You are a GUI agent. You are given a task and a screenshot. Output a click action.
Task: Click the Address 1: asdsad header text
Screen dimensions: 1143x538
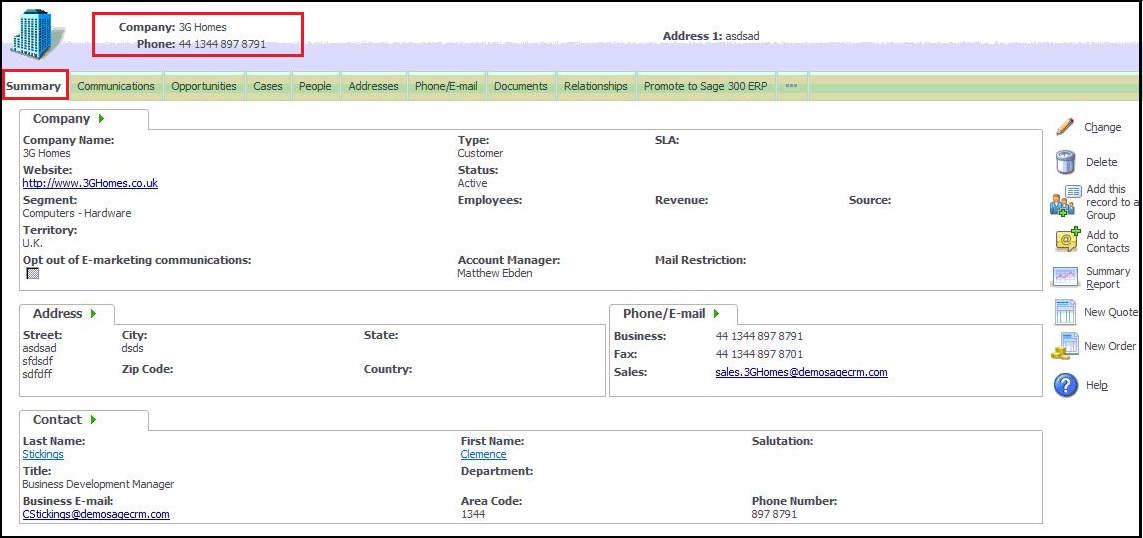pos(711,36)
